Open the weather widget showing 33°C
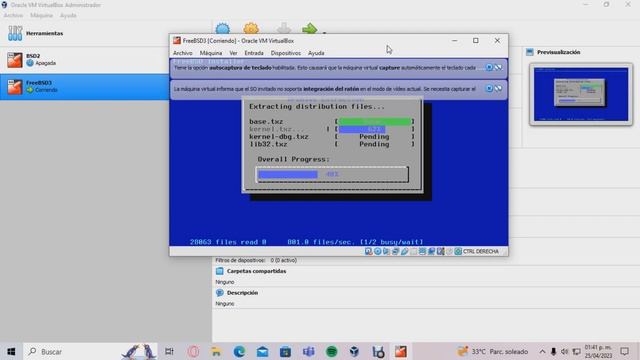Viewport: 640px width, 360px height. click(492, 351)
